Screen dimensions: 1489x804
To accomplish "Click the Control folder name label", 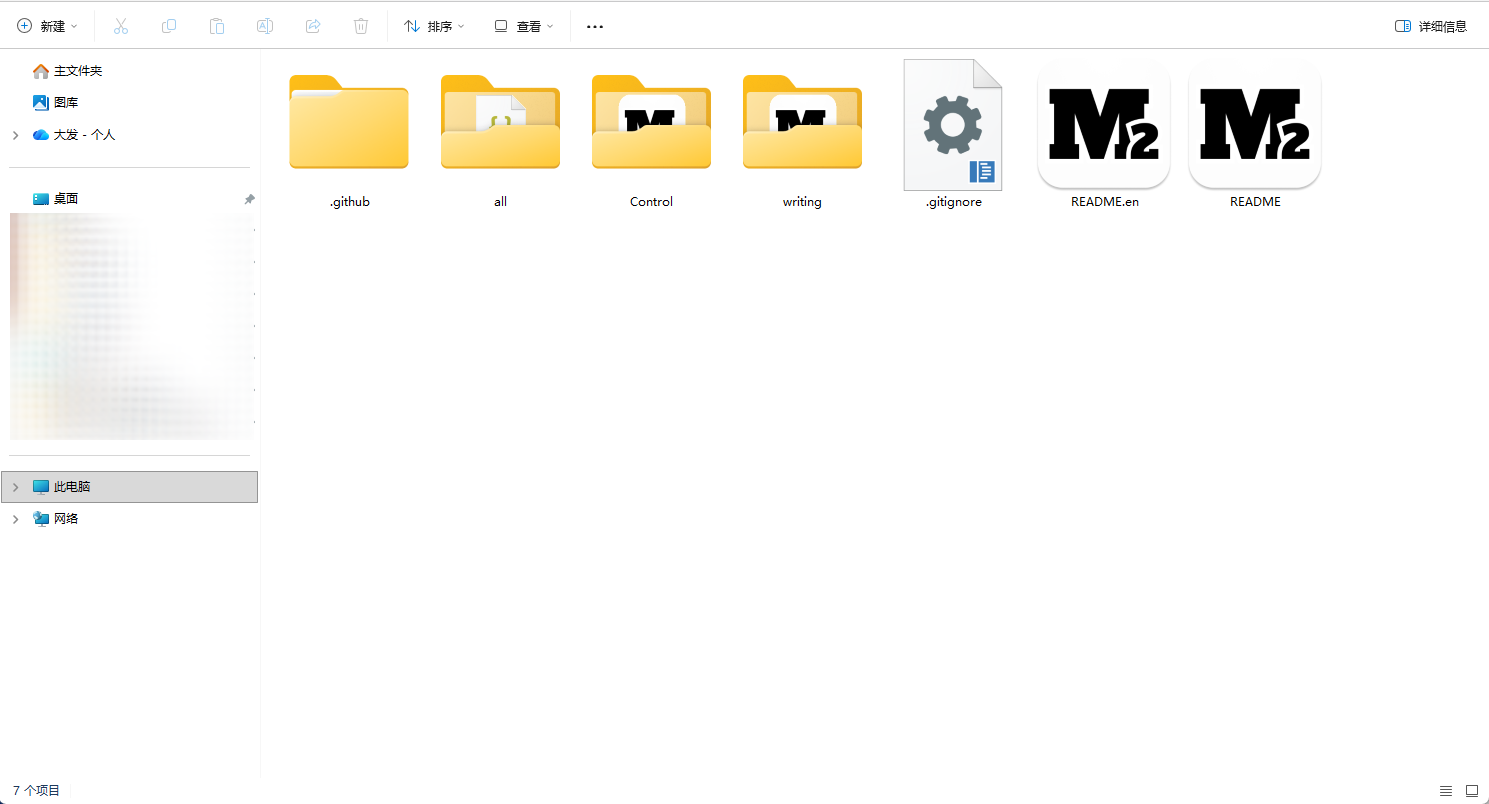I will [651, 202].
